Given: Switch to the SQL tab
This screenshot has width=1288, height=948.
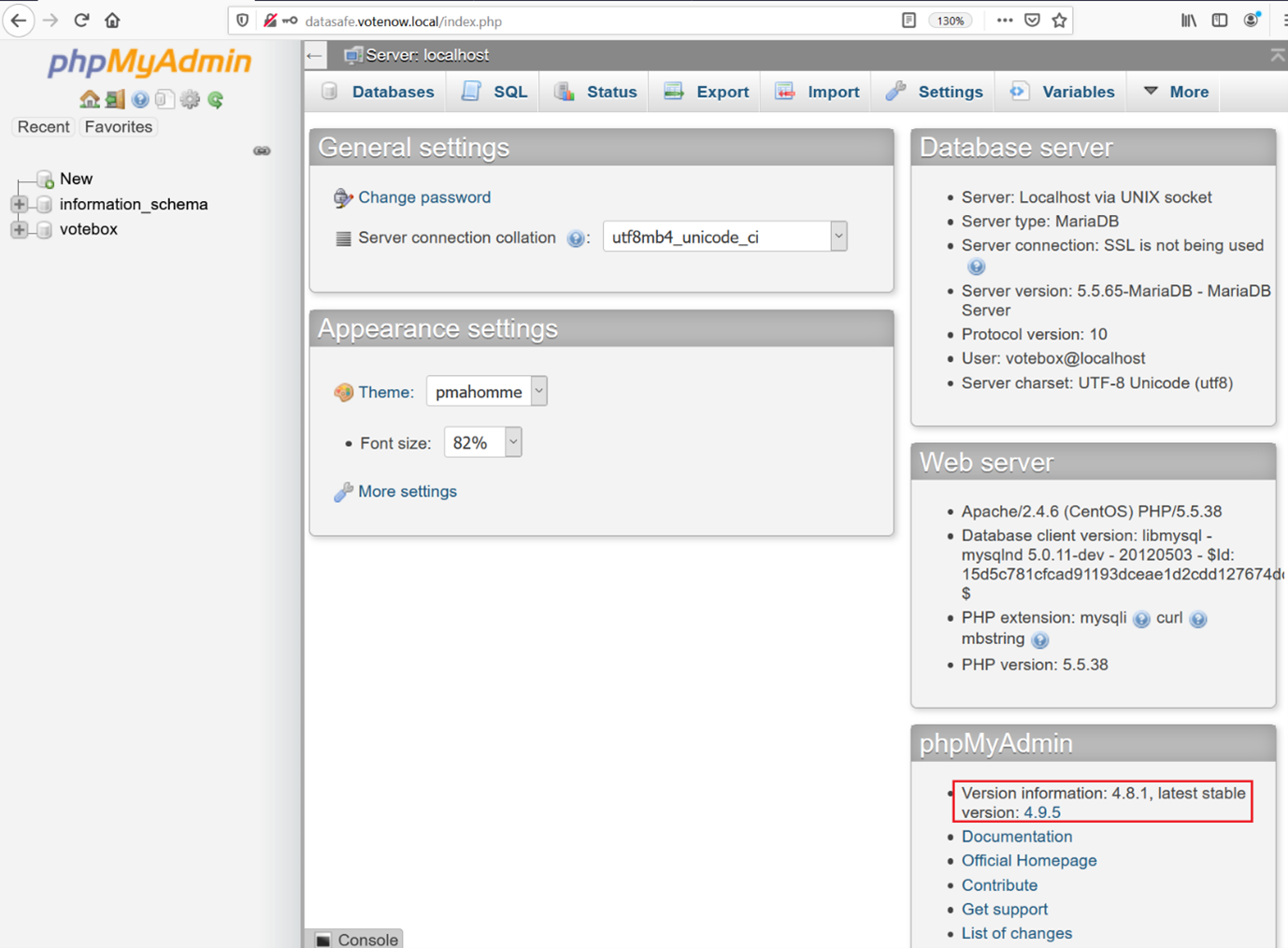Looking at the screenshot, I should click(x=495, y=92).
